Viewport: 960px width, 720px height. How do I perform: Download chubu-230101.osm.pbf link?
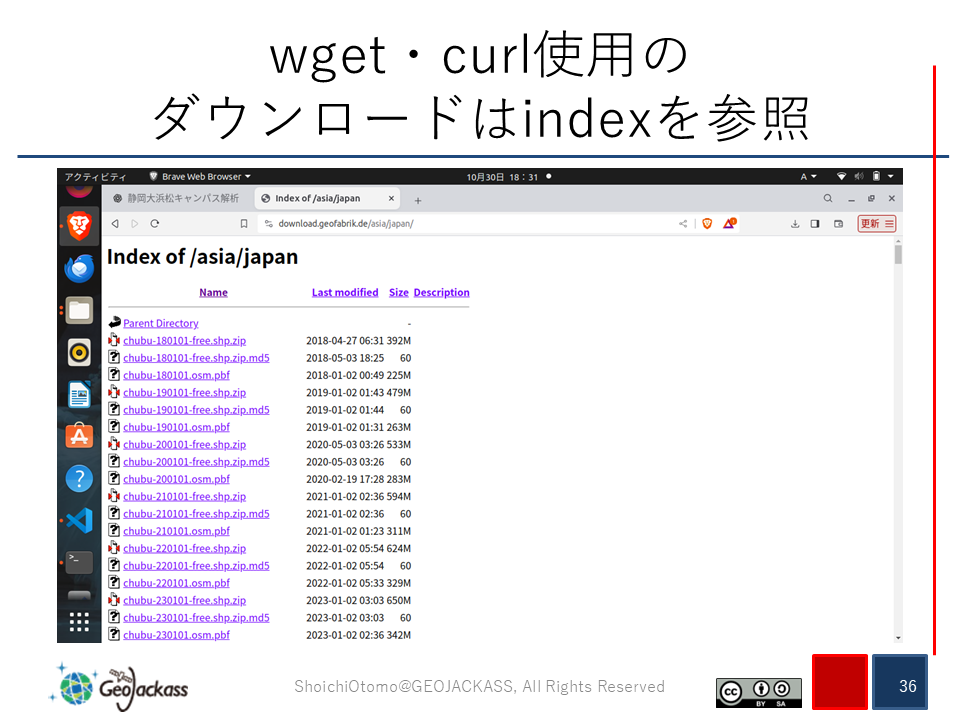coord(176,635)
